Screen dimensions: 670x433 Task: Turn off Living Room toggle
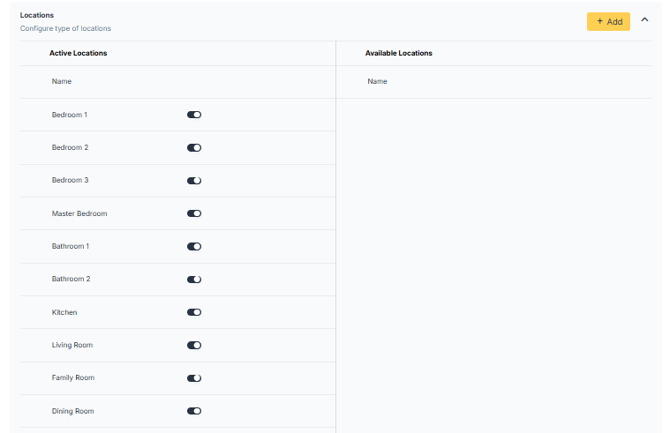[x=194, y=345]
